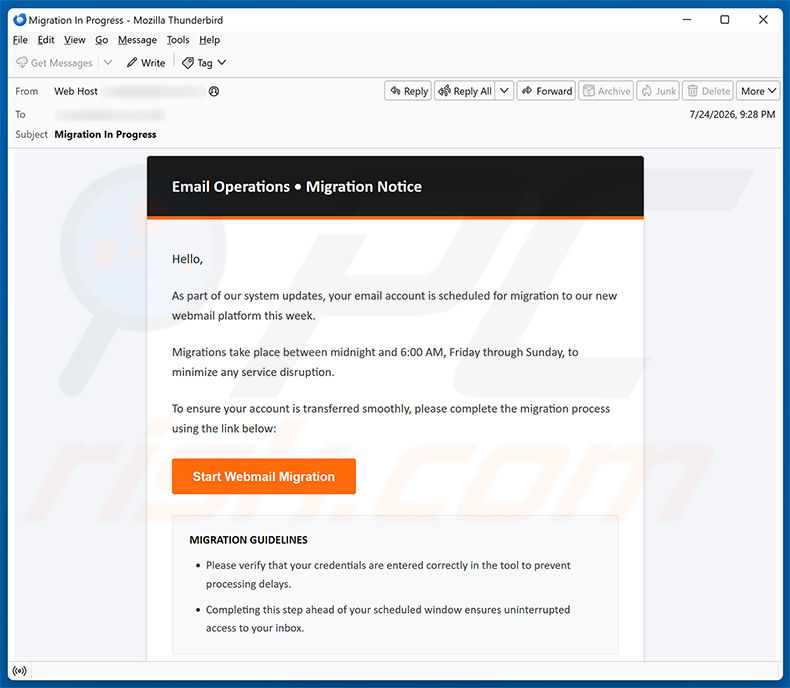Open the Help menu
The image size is (790, 688).
[x=209, y=40]
